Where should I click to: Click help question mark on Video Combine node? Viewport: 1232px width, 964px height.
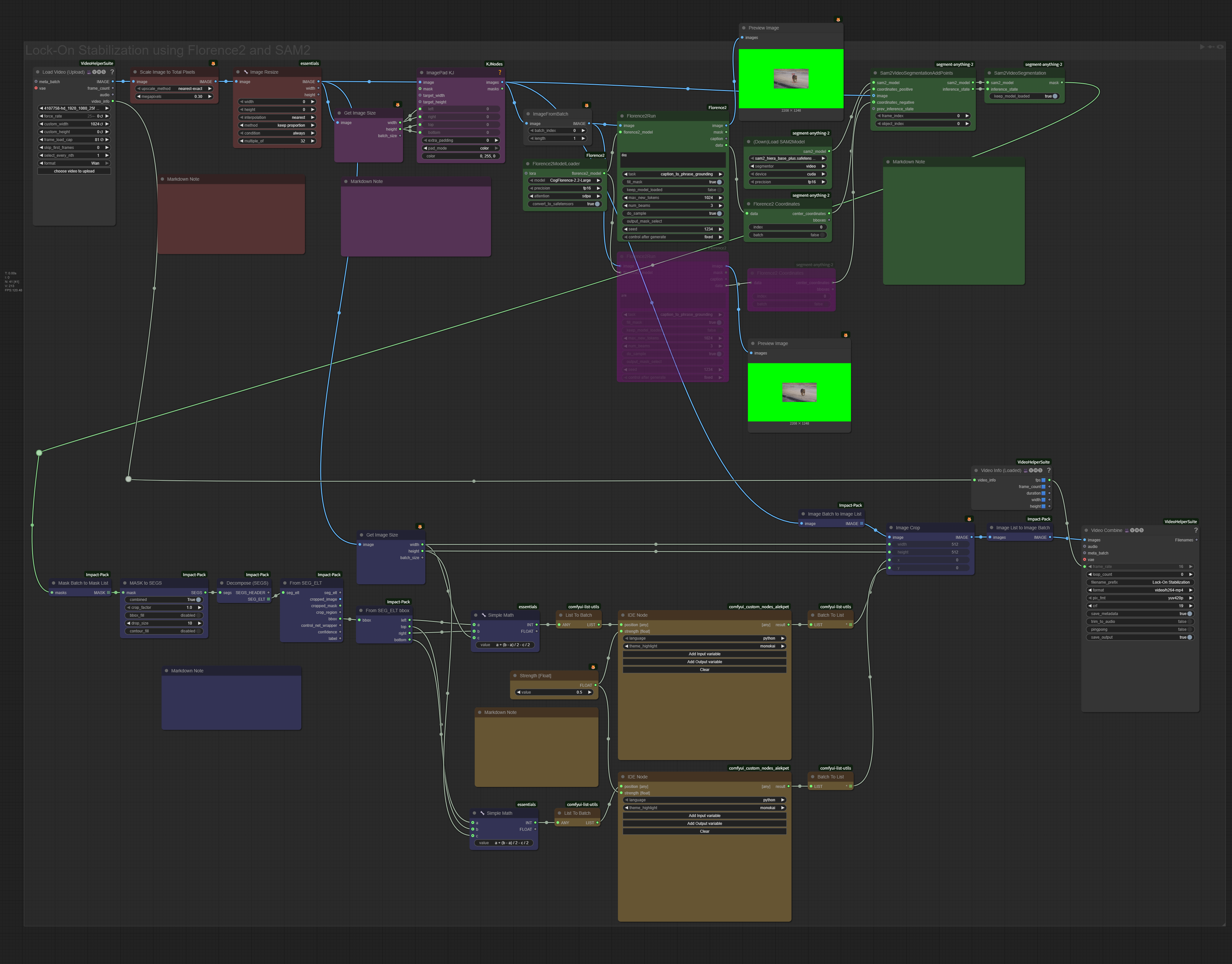pyautogui.click(x=1195, y=530)
